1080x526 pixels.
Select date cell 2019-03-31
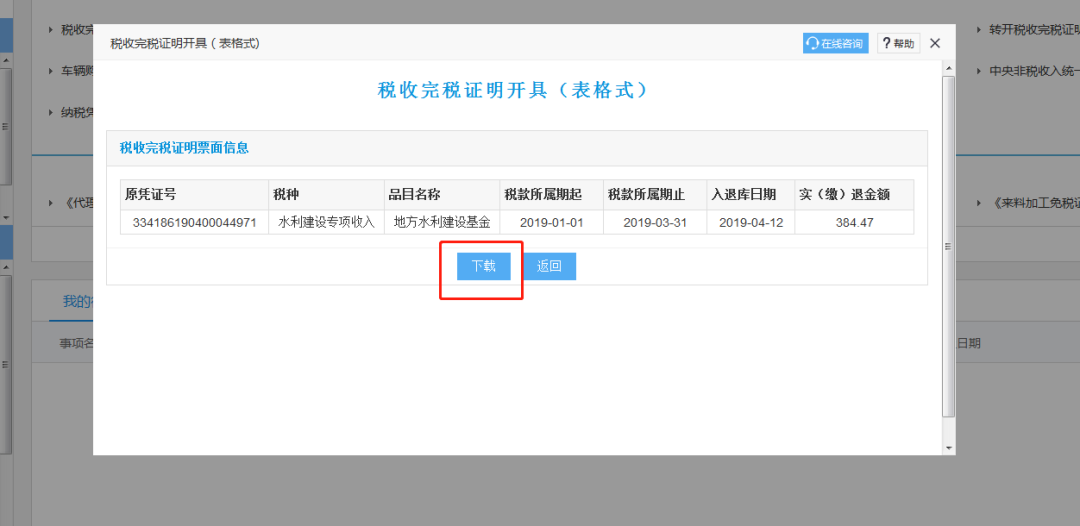(x=655, y=222)
